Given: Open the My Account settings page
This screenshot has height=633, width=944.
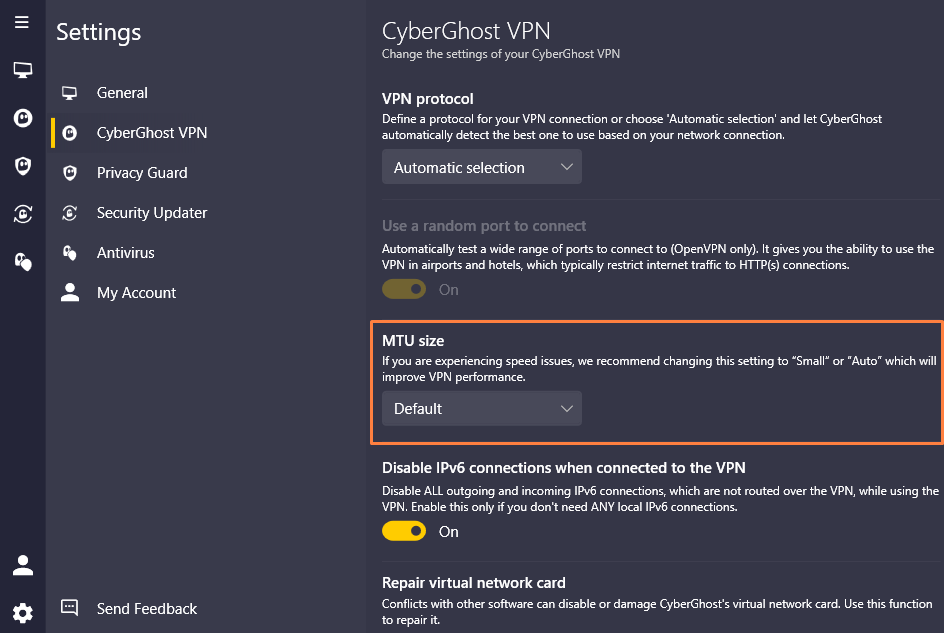Looking at the screenshot, I should [x=136, y=292].
